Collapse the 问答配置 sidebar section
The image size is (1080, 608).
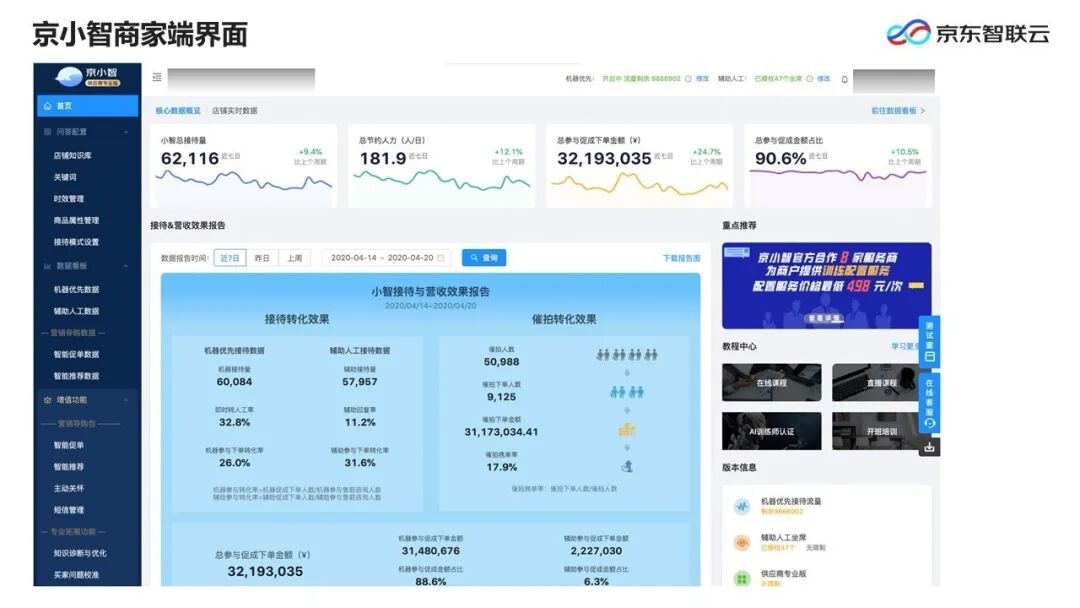point(126,132)
